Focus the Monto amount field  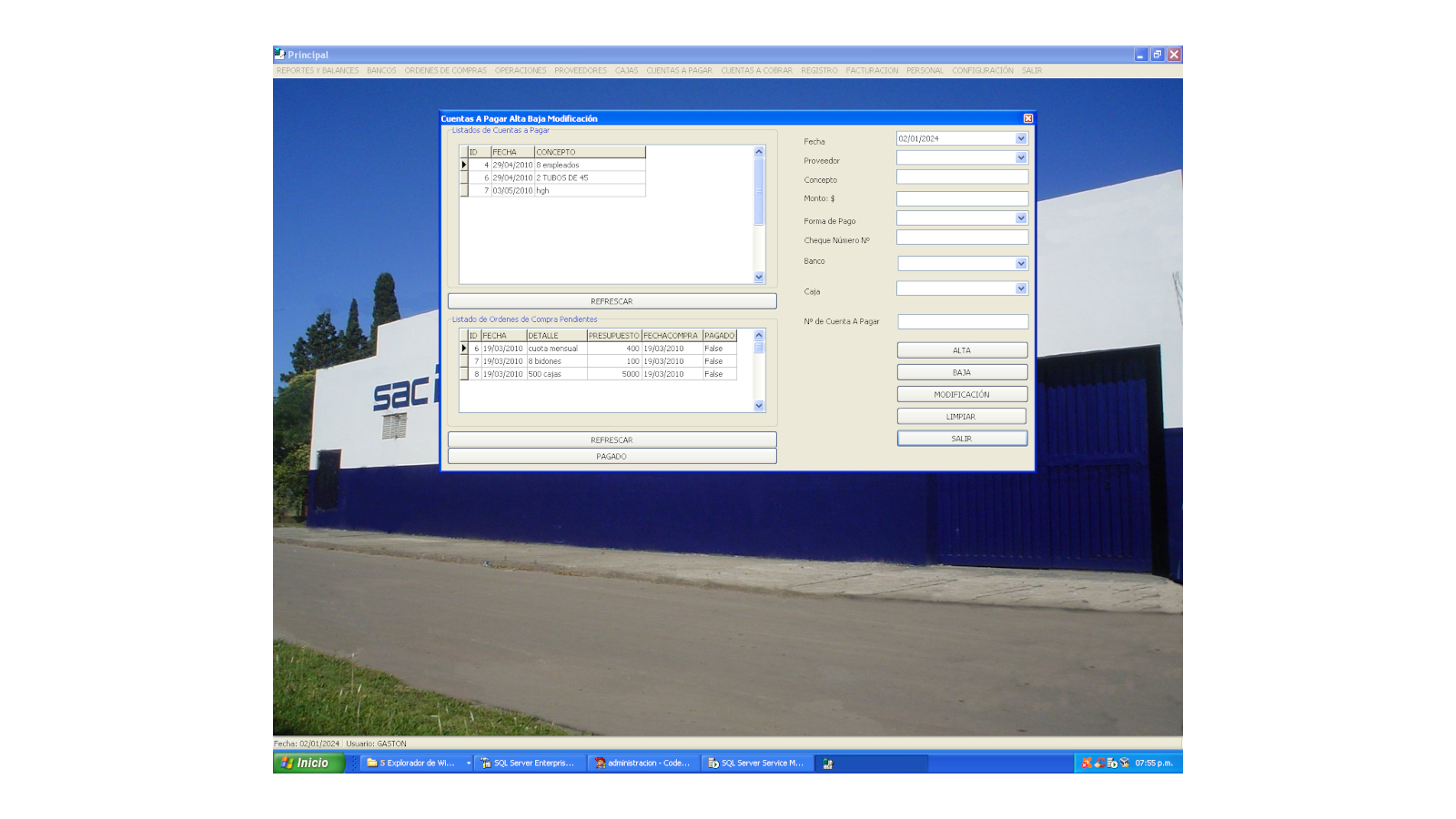click(x=962, y=198)
